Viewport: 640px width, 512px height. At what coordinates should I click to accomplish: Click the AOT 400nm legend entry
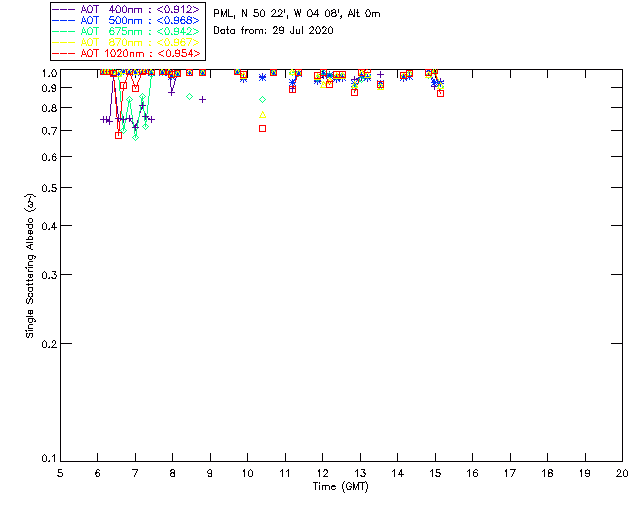tap(126, 9)
